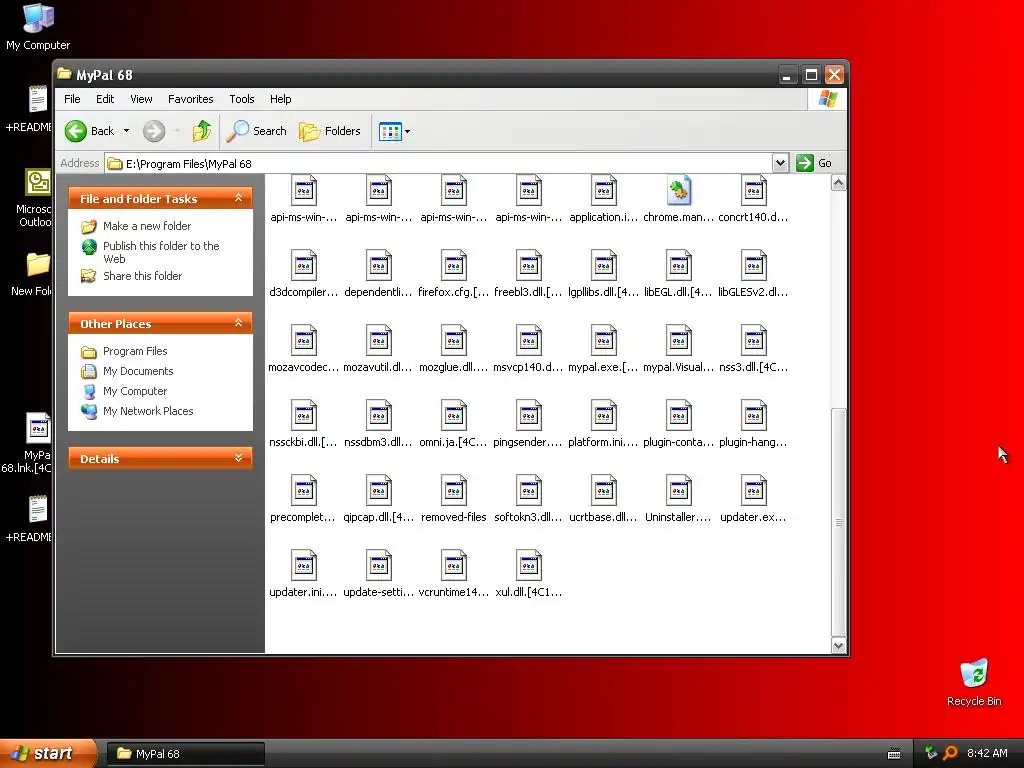Open My Documents from Other Places
Screen dimensions: 1024x768
138,371
